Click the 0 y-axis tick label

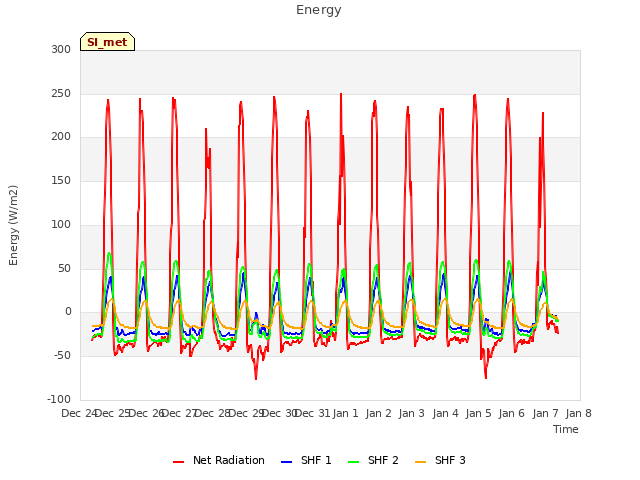tap(68, 312)
